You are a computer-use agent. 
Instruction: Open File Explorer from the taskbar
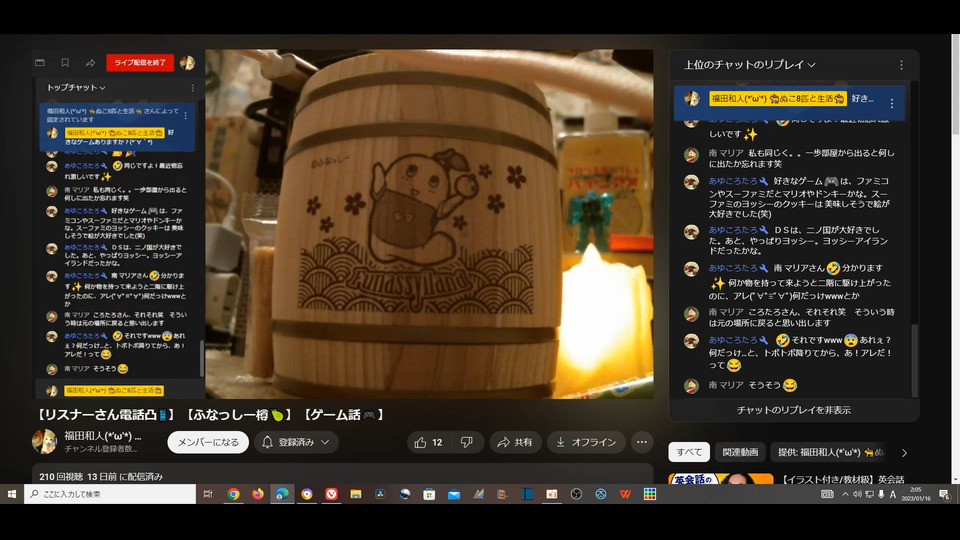(356, 494)
